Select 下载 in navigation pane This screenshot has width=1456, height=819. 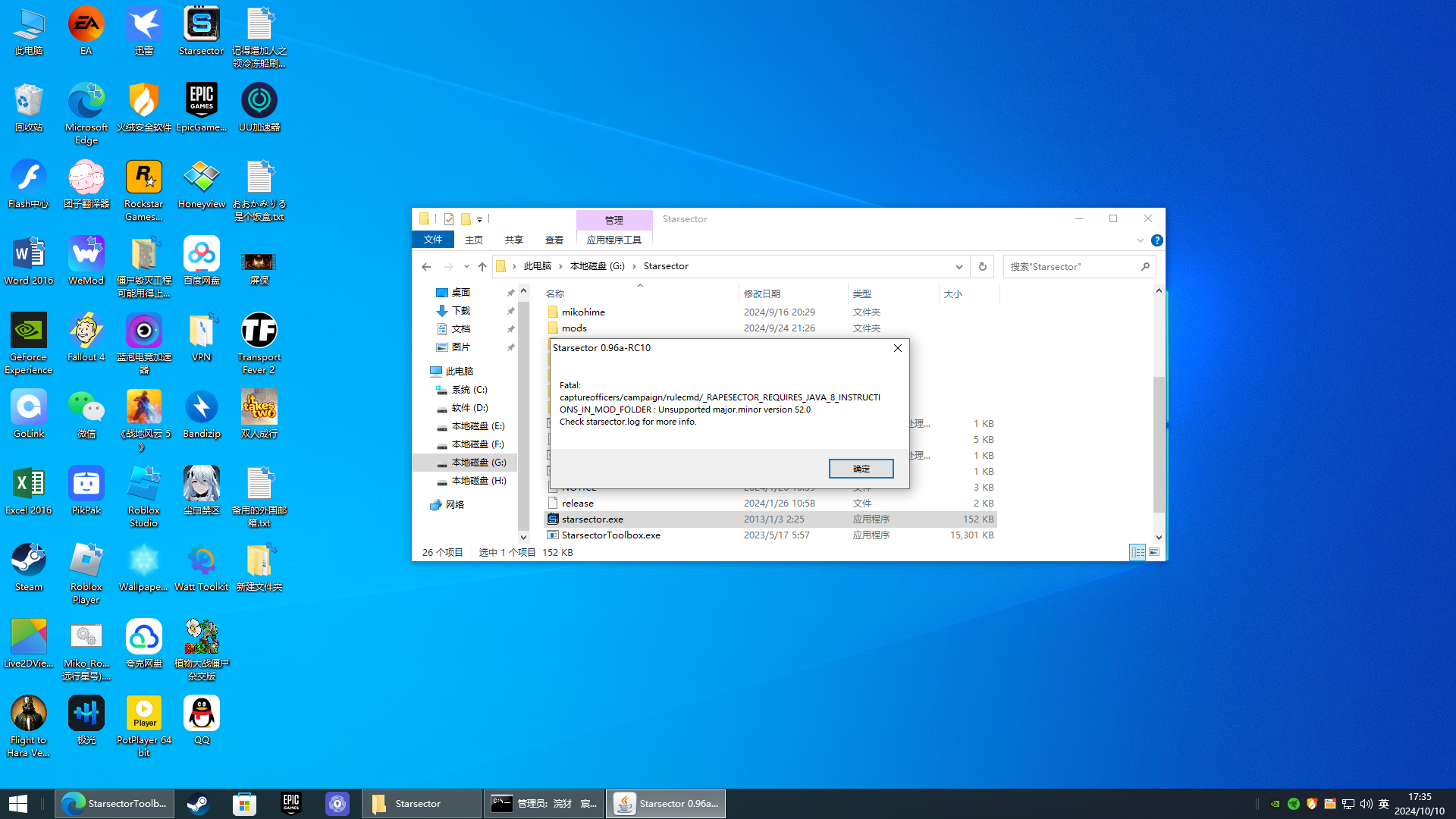point(460,311)
